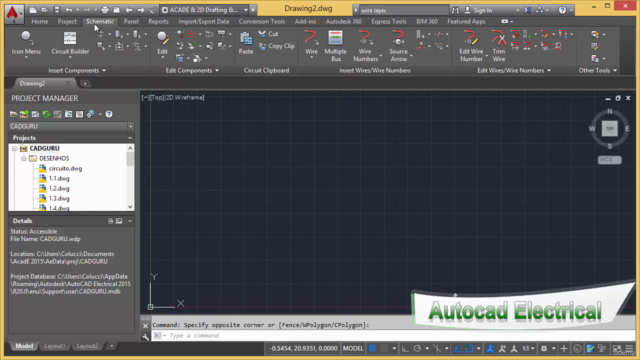Image resolution: width=640 pixels, height=360 pixels.
Task: Paste circuit from clipboard
Action: coord(246,43)
